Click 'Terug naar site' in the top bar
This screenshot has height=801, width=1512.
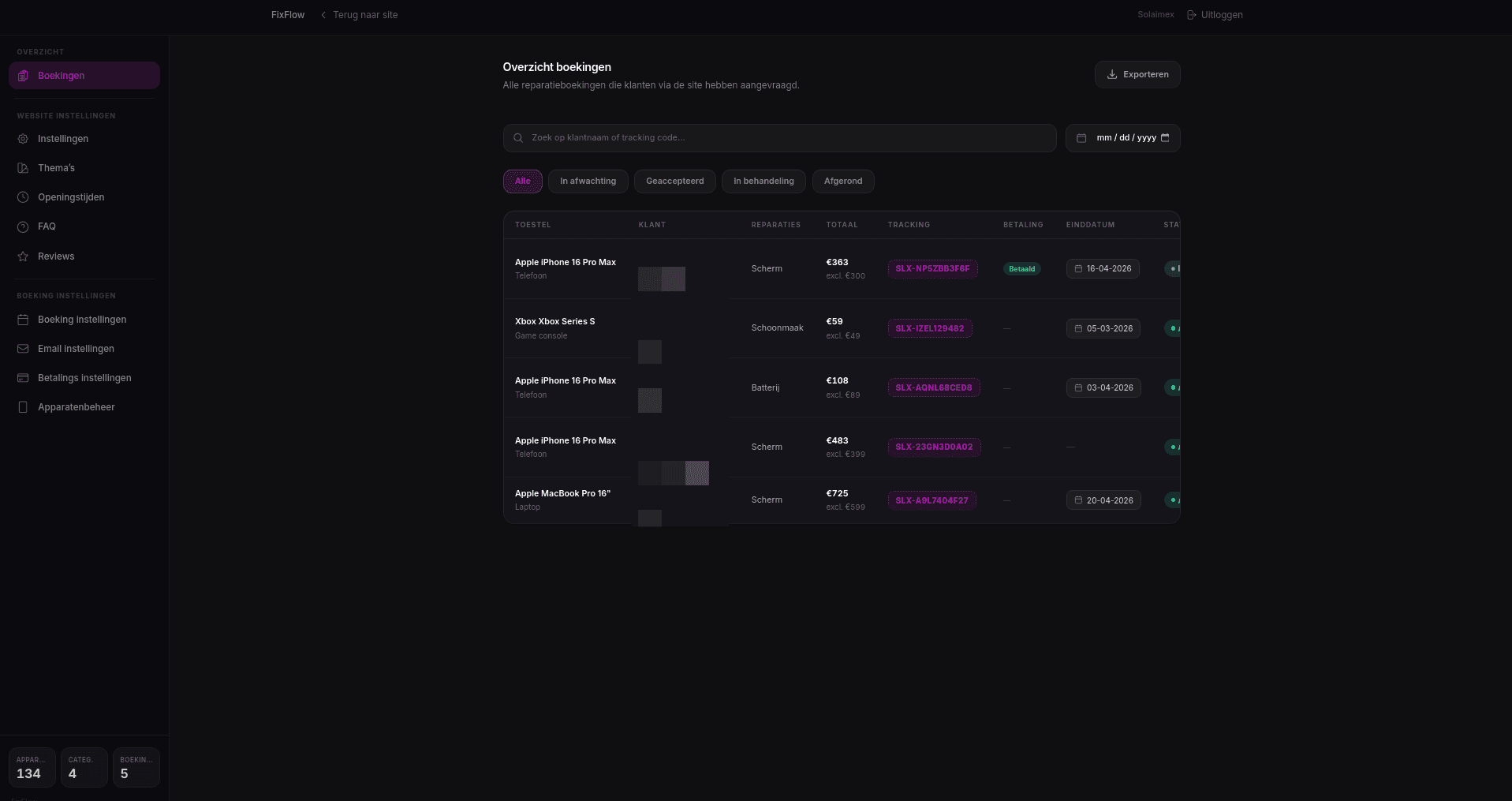click(359, 14)
